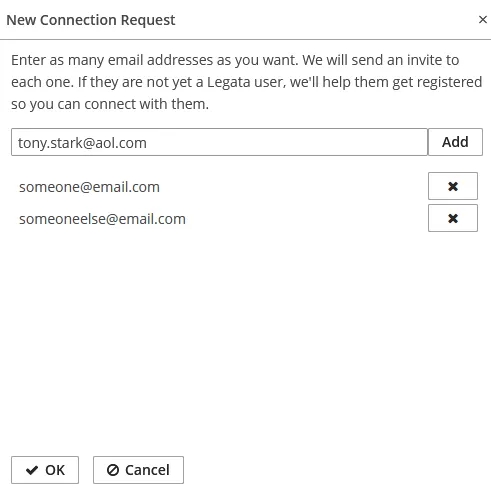Add the typed email address
Screen dimensions: 491x492
455,142
